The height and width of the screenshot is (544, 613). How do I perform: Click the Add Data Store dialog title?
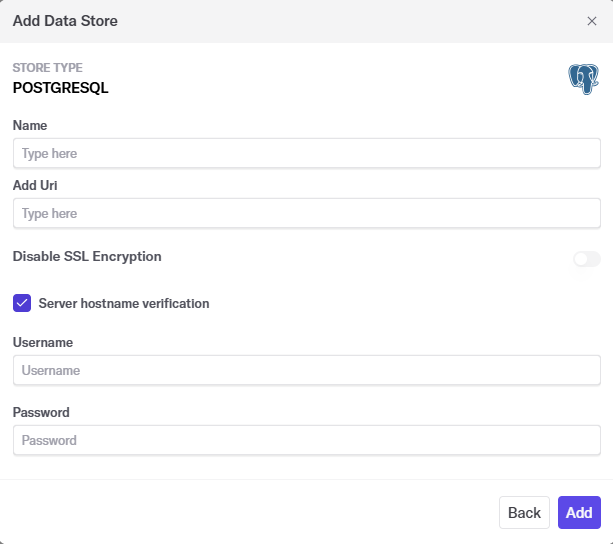coord(65,21)
